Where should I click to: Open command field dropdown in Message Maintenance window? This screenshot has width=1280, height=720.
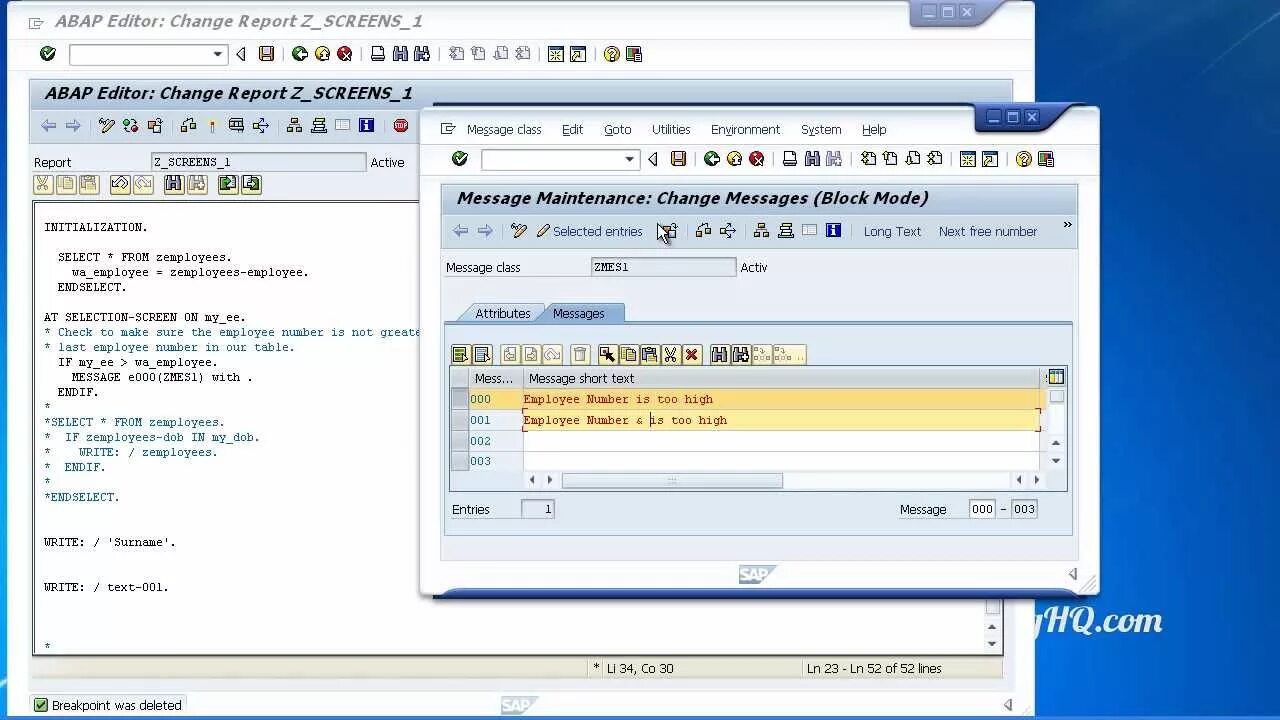(x=630, y=159)
